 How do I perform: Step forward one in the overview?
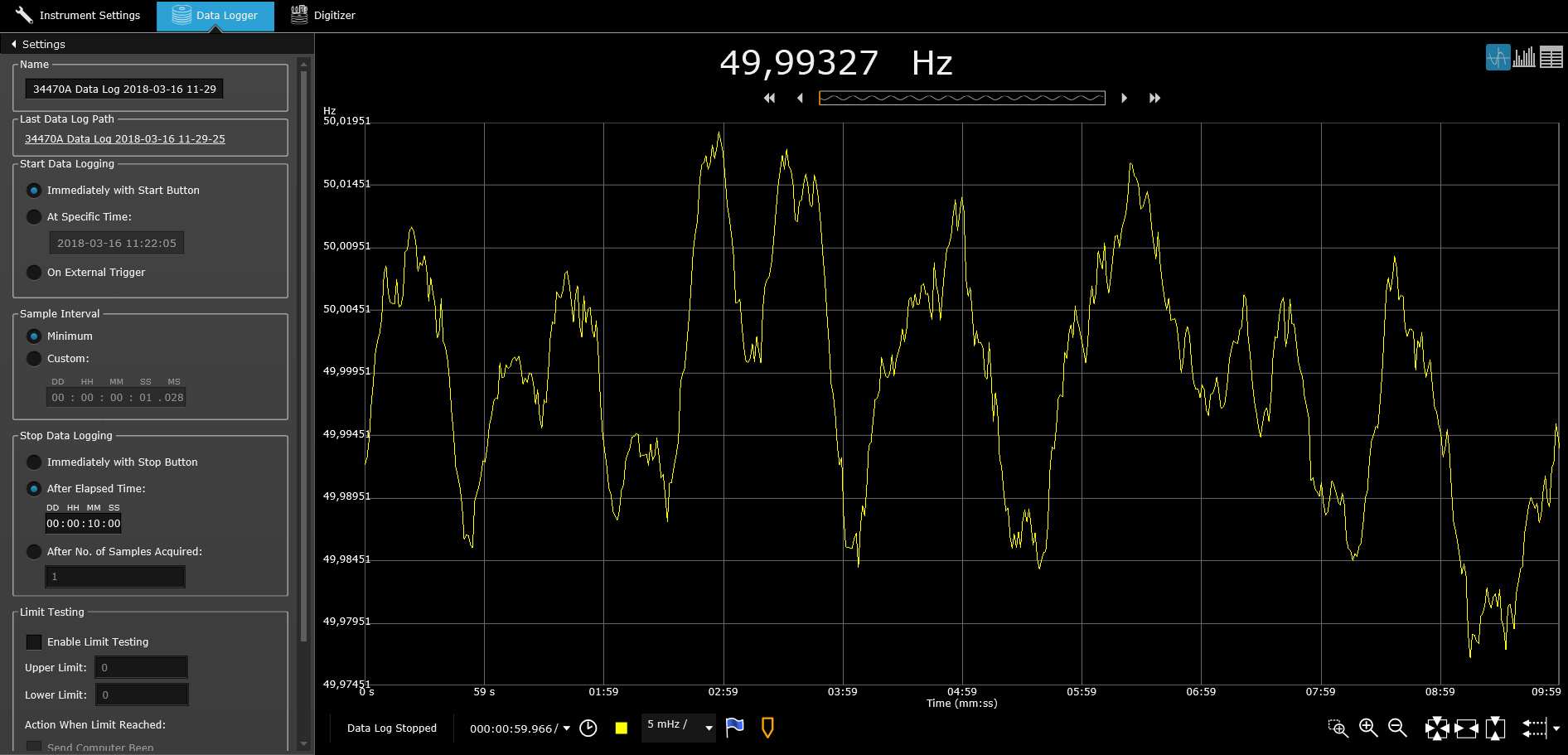click(1124, 98)
